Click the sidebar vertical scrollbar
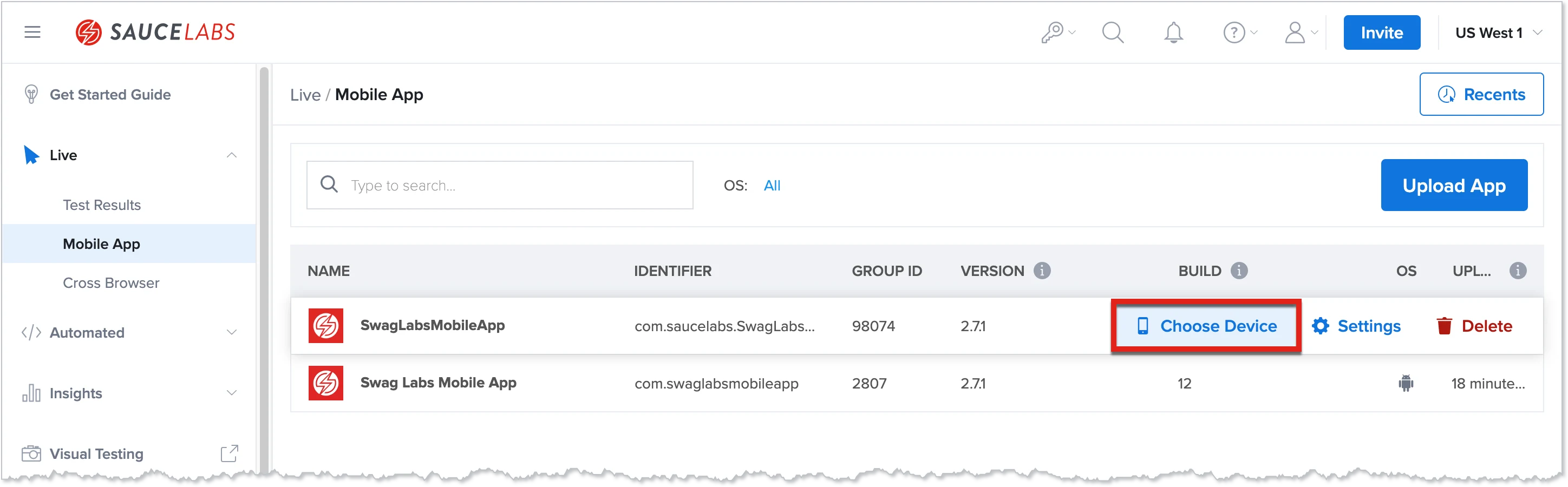Image resolution: width=1568 pixels, height=487 pixels. pyautogui.click(x=264, y=271)
